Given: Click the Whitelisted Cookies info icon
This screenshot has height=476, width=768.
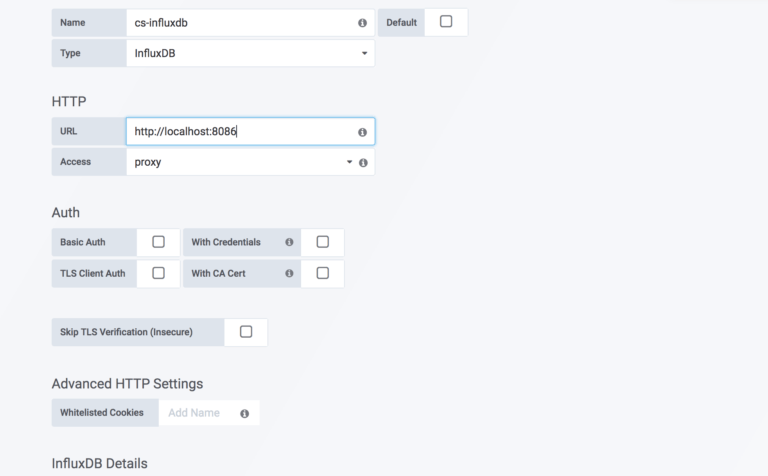Looking at the screenshot, I should pos(245,413).
